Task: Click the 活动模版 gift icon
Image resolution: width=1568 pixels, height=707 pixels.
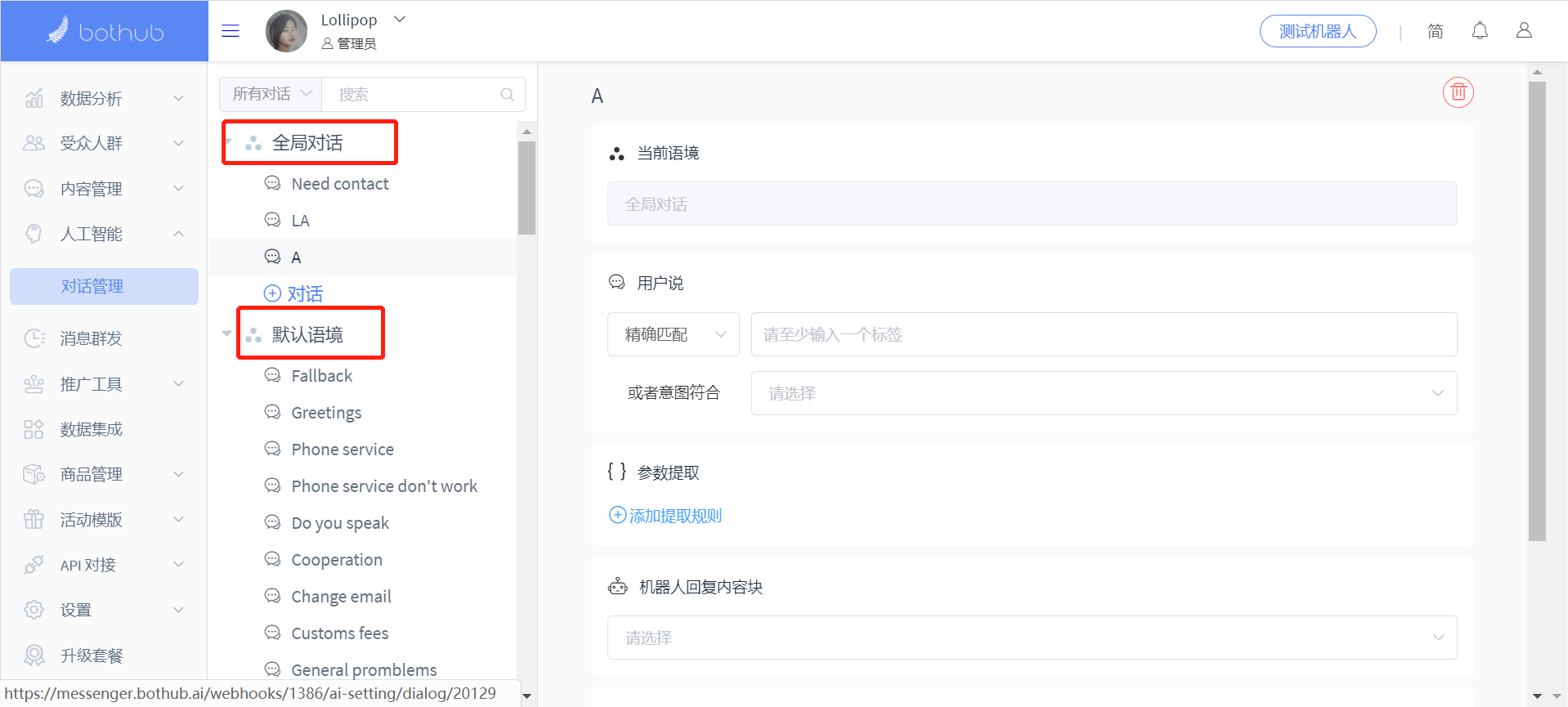Action: click(34, 519)
